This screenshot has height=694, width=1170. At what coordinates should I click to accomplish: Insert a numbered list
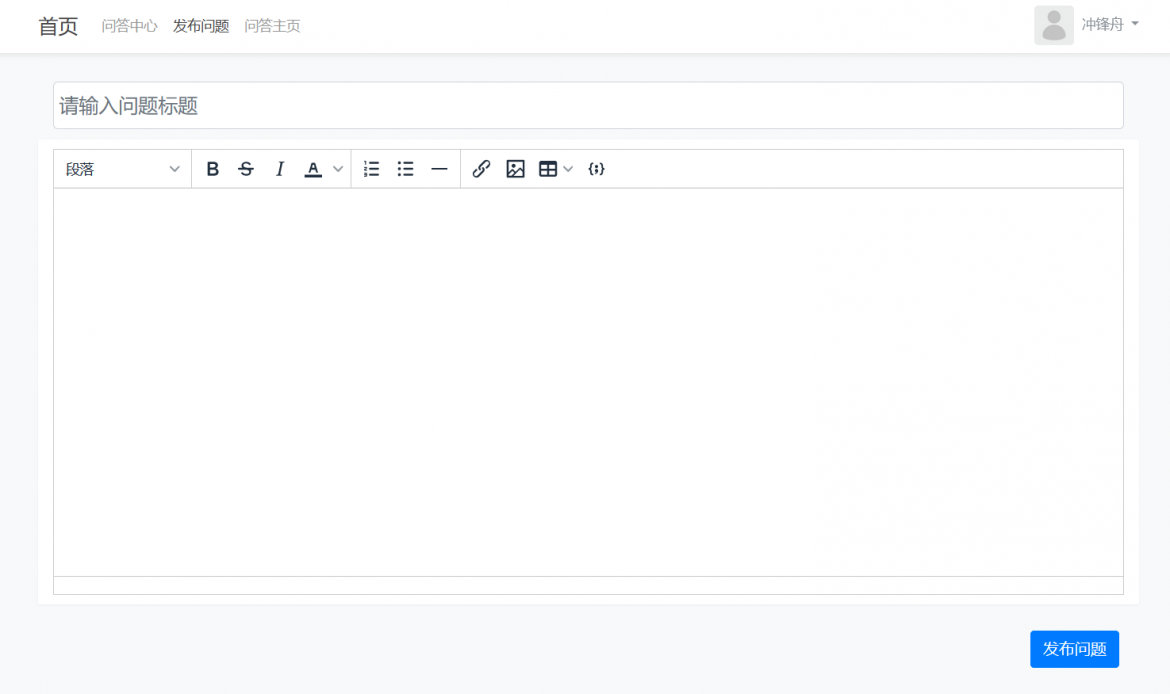pyautogui.click(x=371, y=169)
